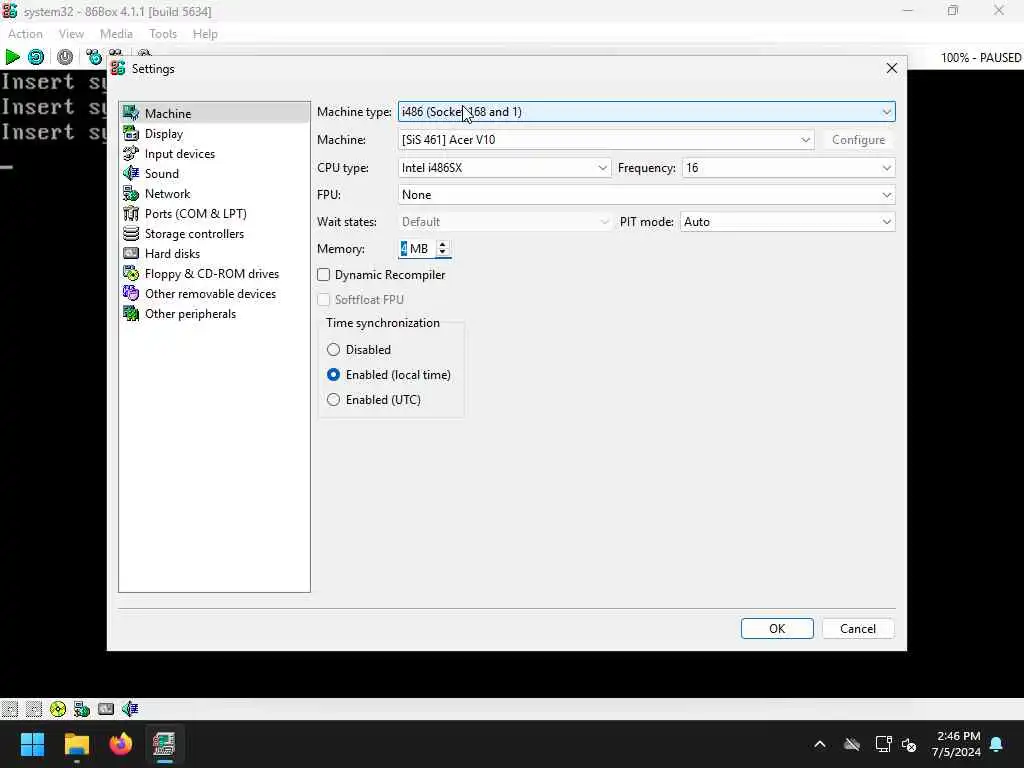Image resolution: width=1024 pixels, height=768 pixels.
Task: Open the View menu
Action: pyautogui.click(x=71, y=34)
